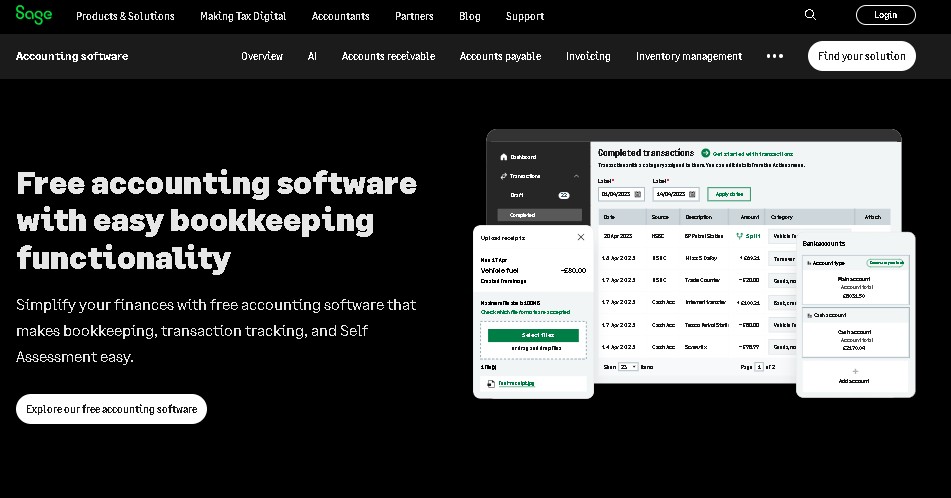Go to Making Tax Digital
951x498 pixels.
pyautogui.click(x=243, y=16)
